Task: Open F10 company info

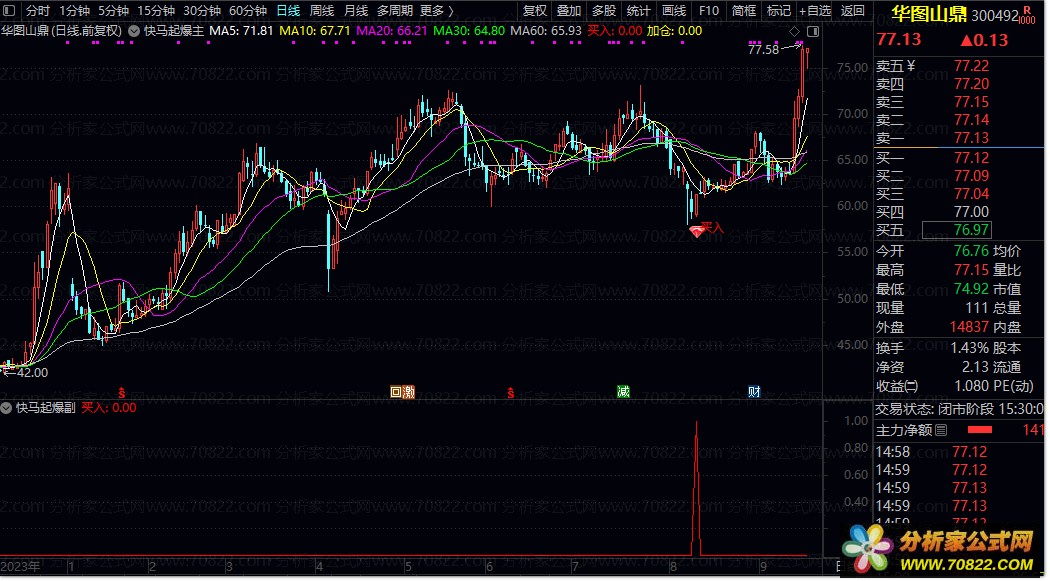Action: [x=708, y=11]
